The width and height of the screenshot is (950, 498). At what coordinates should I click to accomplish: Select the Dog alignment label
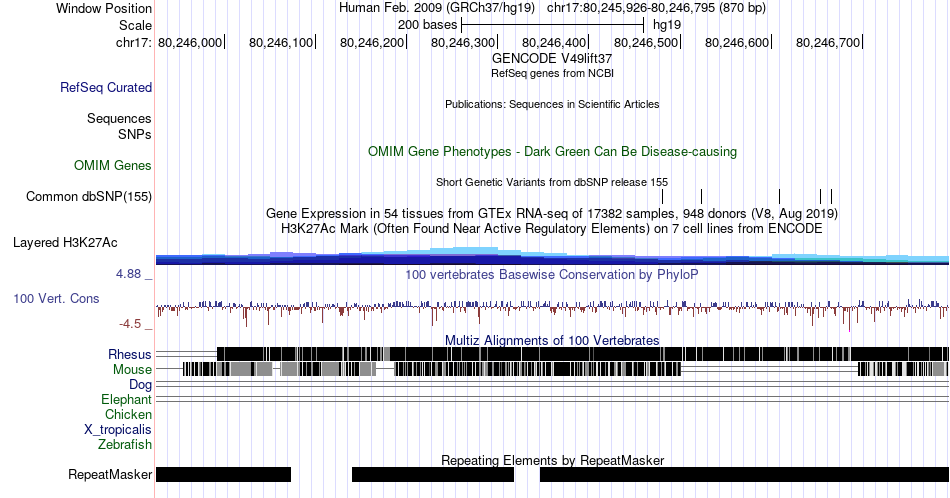coord(141,385)
